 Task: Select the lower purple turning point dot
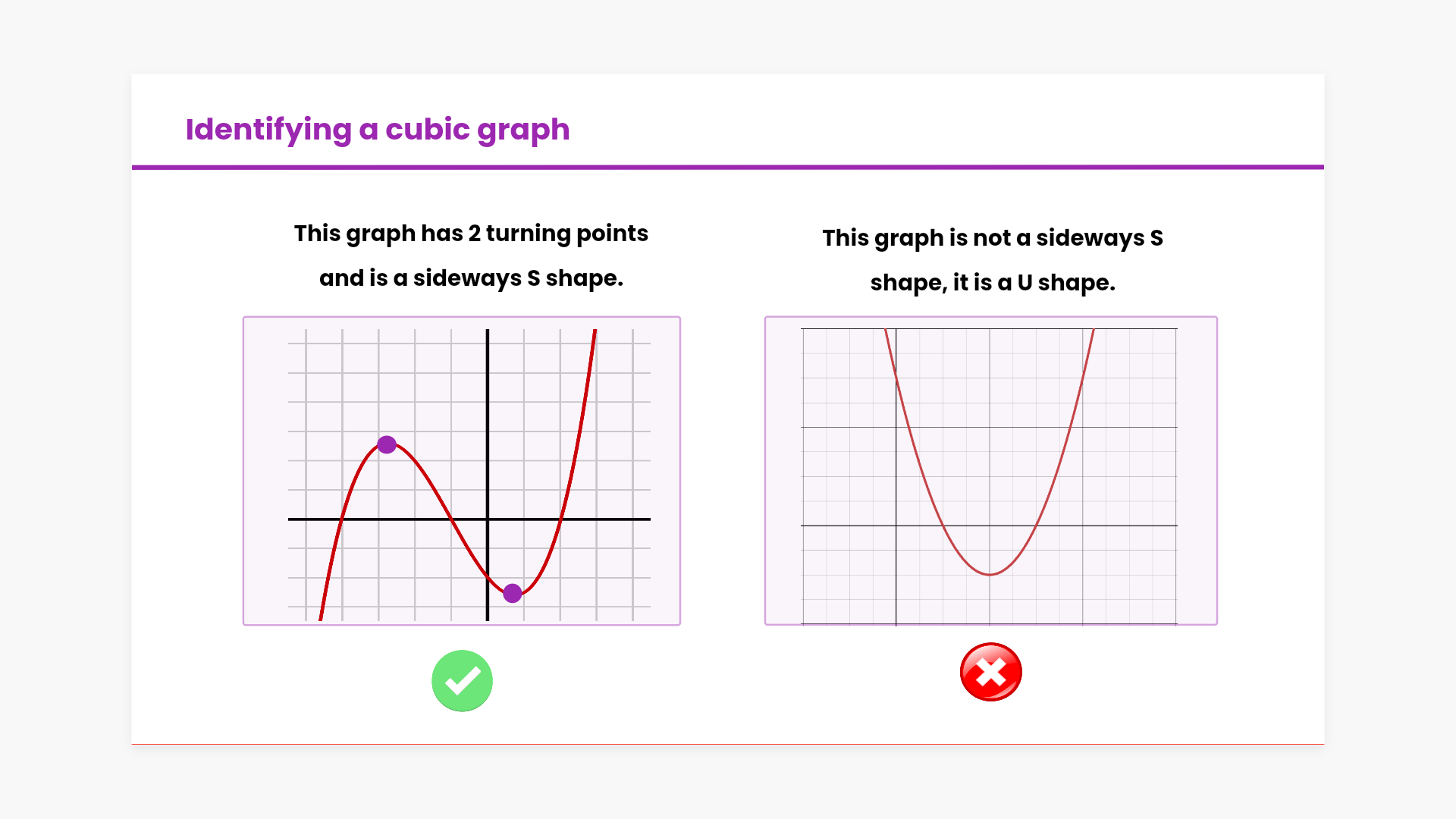(x=513, y=593)
